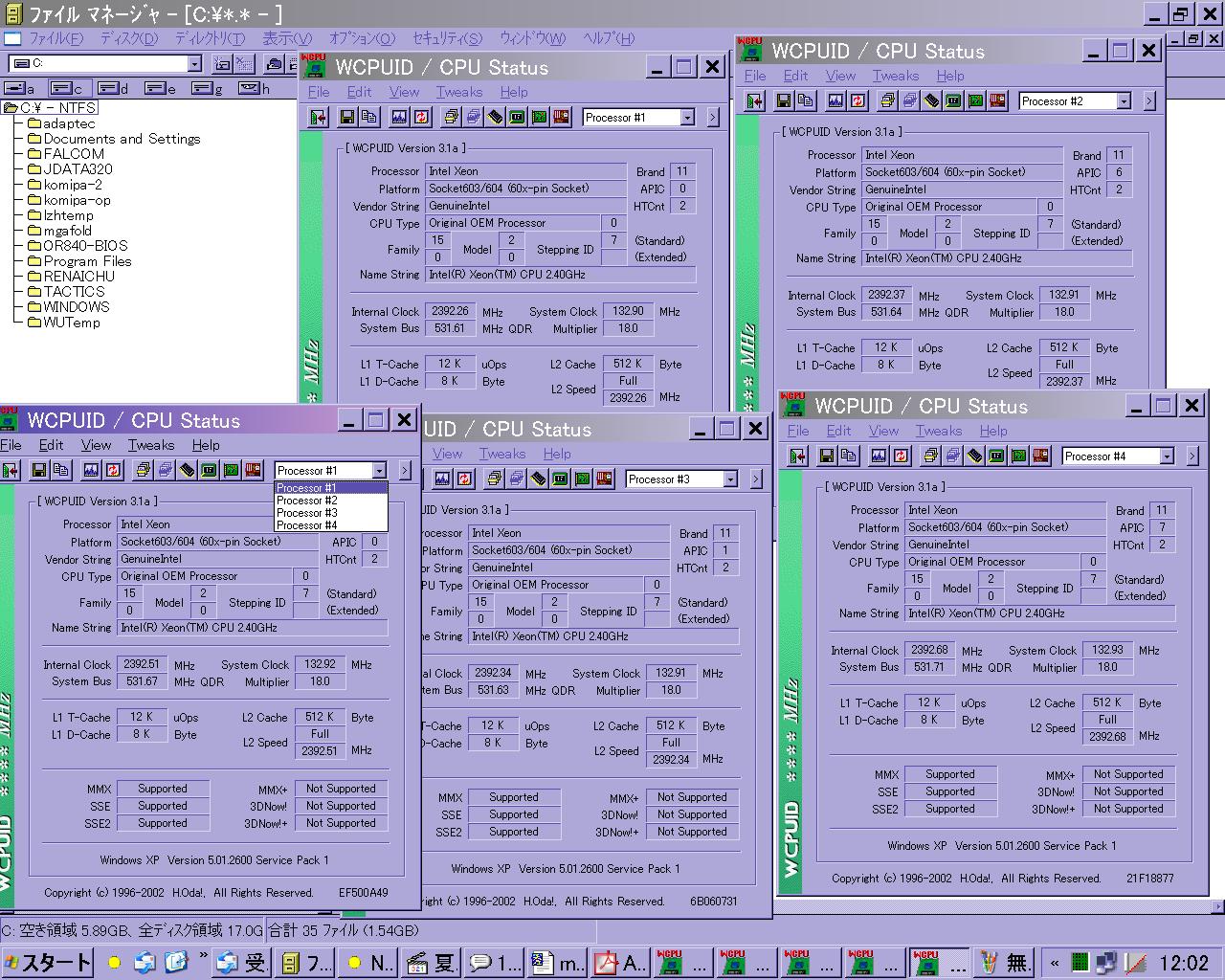
Task: Open the View menu in Processor #4 window
Action: coord(883,431)
